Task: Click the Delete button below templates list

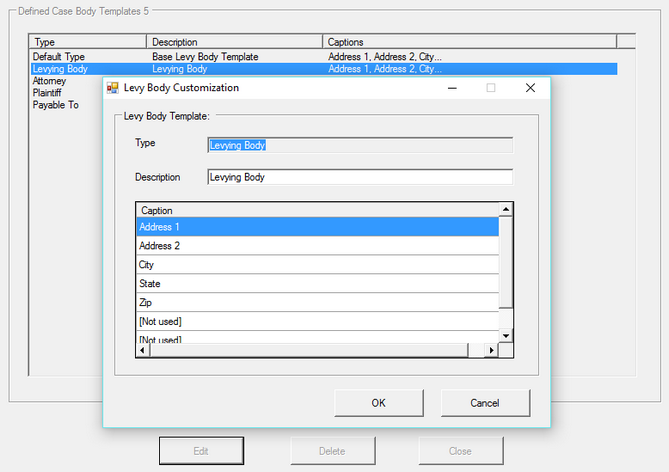Action: pyautogui.click(x=333, y=451)
